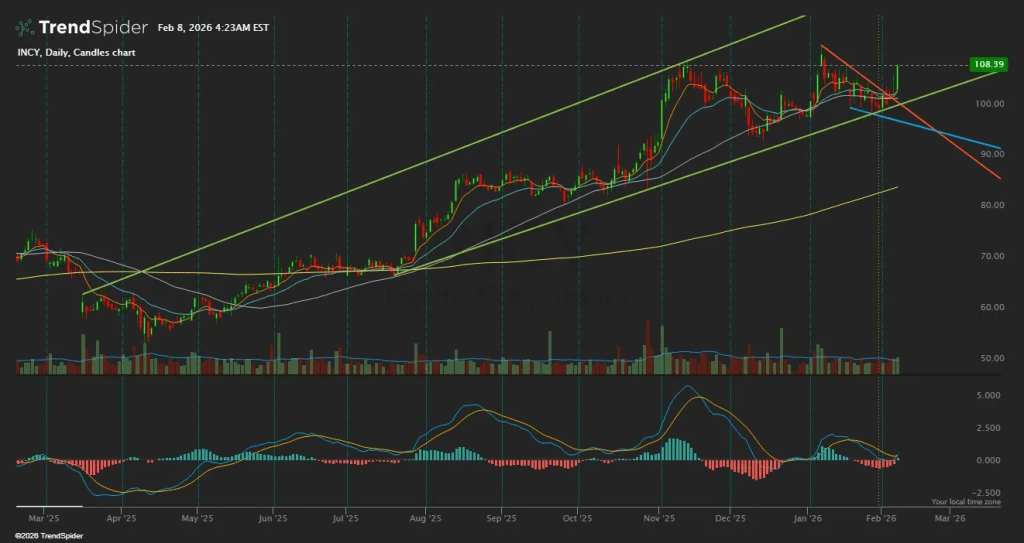Click the "Your local time zone" label

(x=965, y=502)
